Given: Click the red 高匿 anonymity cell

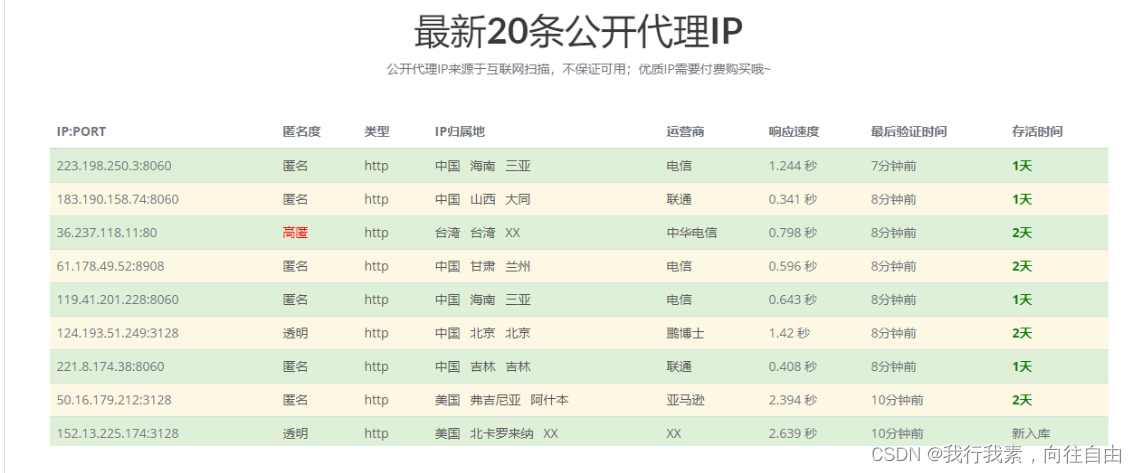Looking at the screenshot, I should [296, 233].
